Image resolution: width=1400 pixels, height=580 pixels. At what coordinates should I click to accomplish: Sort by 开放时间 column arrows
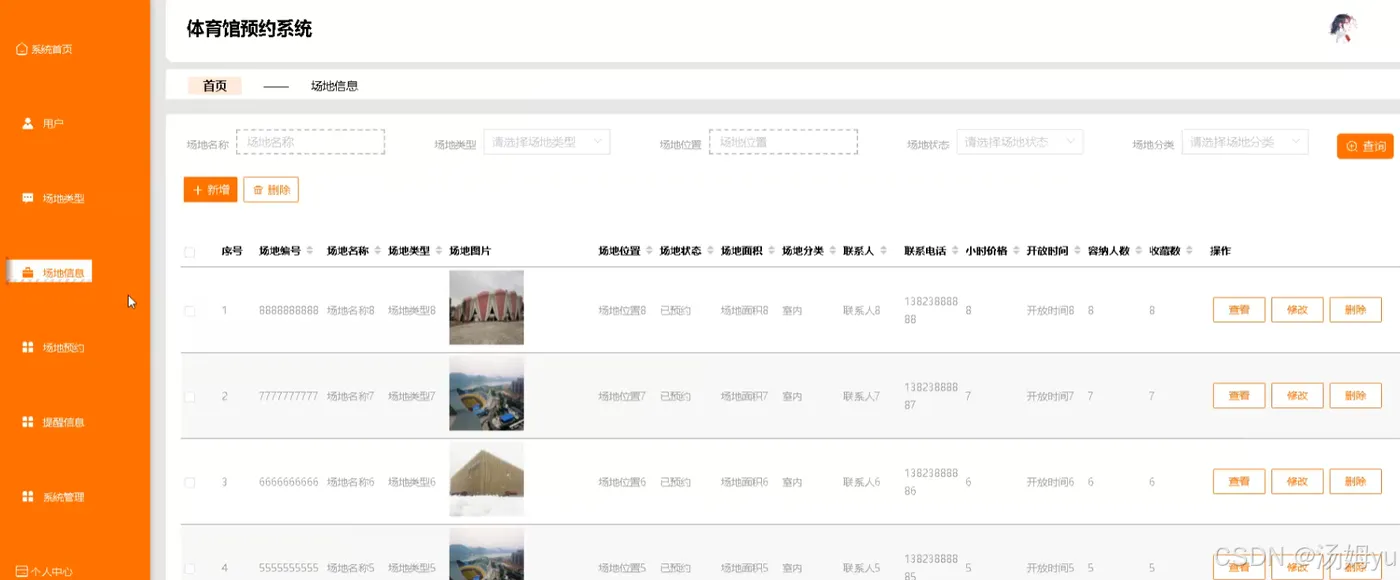click(x=1078, y=251)
